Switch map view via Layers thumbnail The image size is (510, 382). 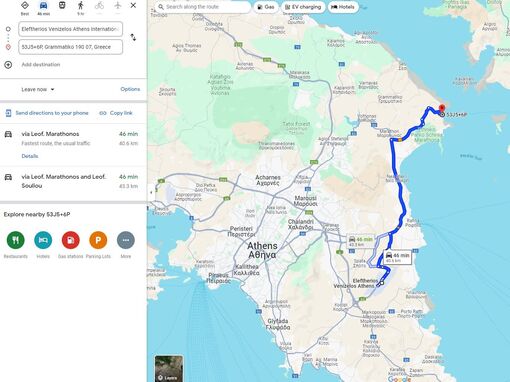[169, 369]
